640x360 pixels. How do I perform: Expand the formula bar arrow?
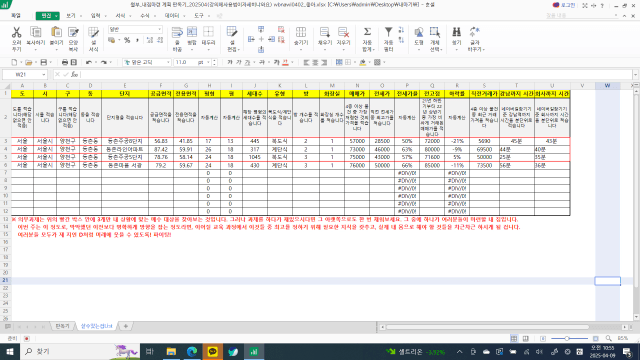(635, 75)
